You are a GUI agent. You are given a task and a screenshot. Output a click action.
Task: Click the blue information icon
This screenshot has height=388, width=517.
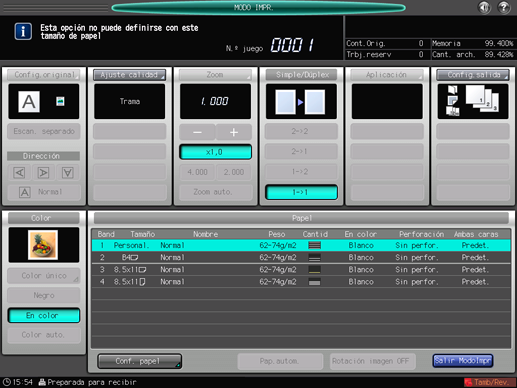point(23,31)
